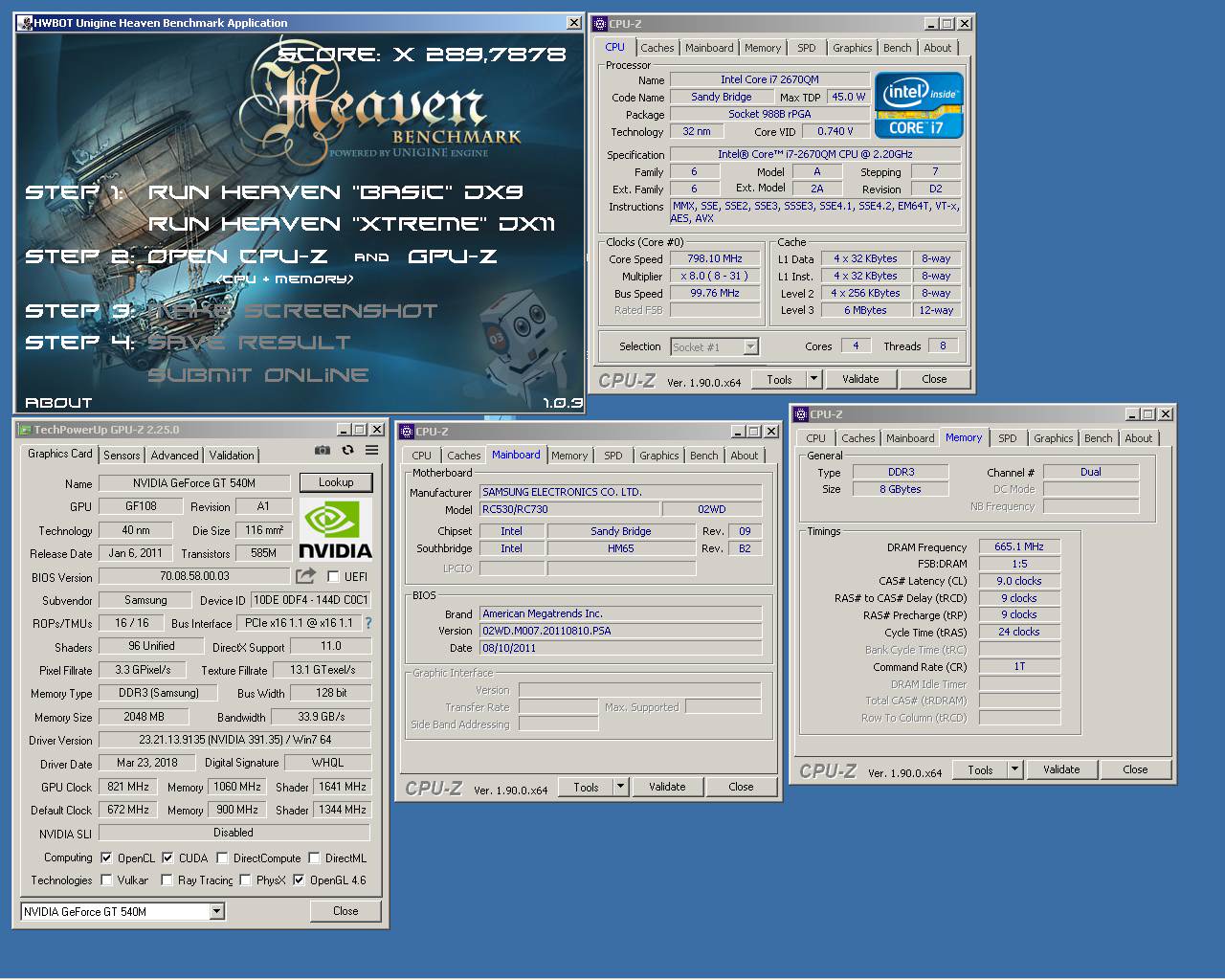This screenshot has width=1225, height=980.
Task: Open the Advanced tab in GPU-Z
Action: click(175, 456)
